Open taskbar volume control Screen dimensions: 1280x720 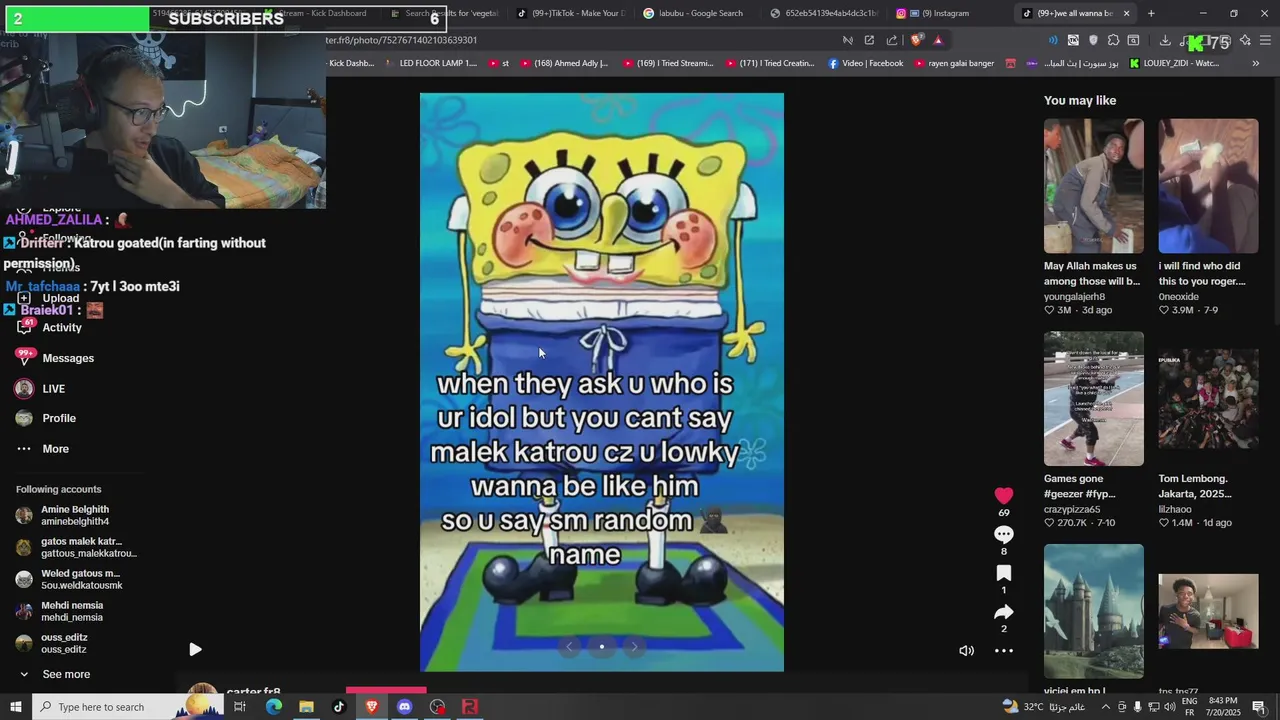click(1169, 707)
